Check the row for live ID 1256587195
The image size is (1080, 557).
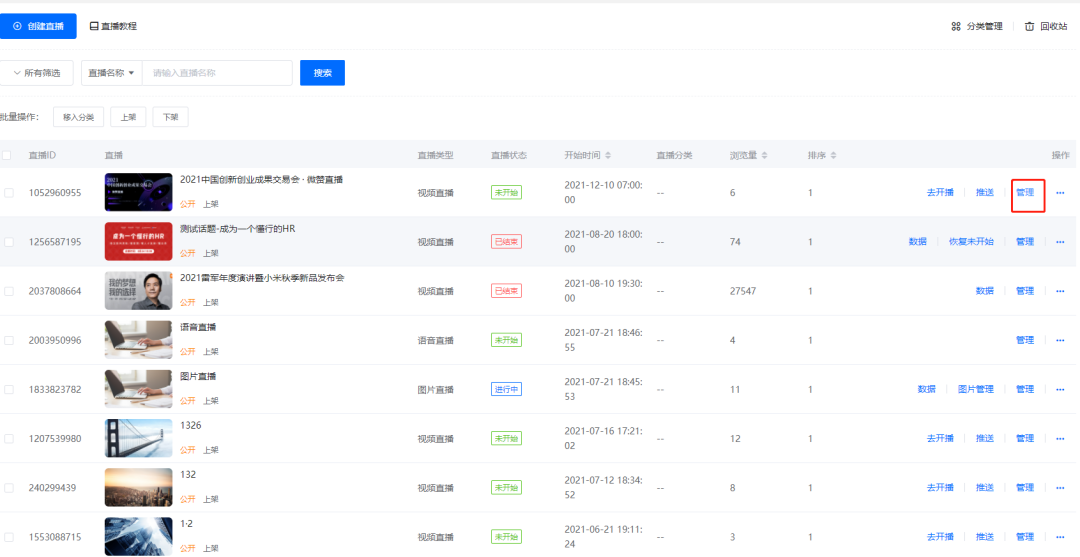[x=9, y=242]
